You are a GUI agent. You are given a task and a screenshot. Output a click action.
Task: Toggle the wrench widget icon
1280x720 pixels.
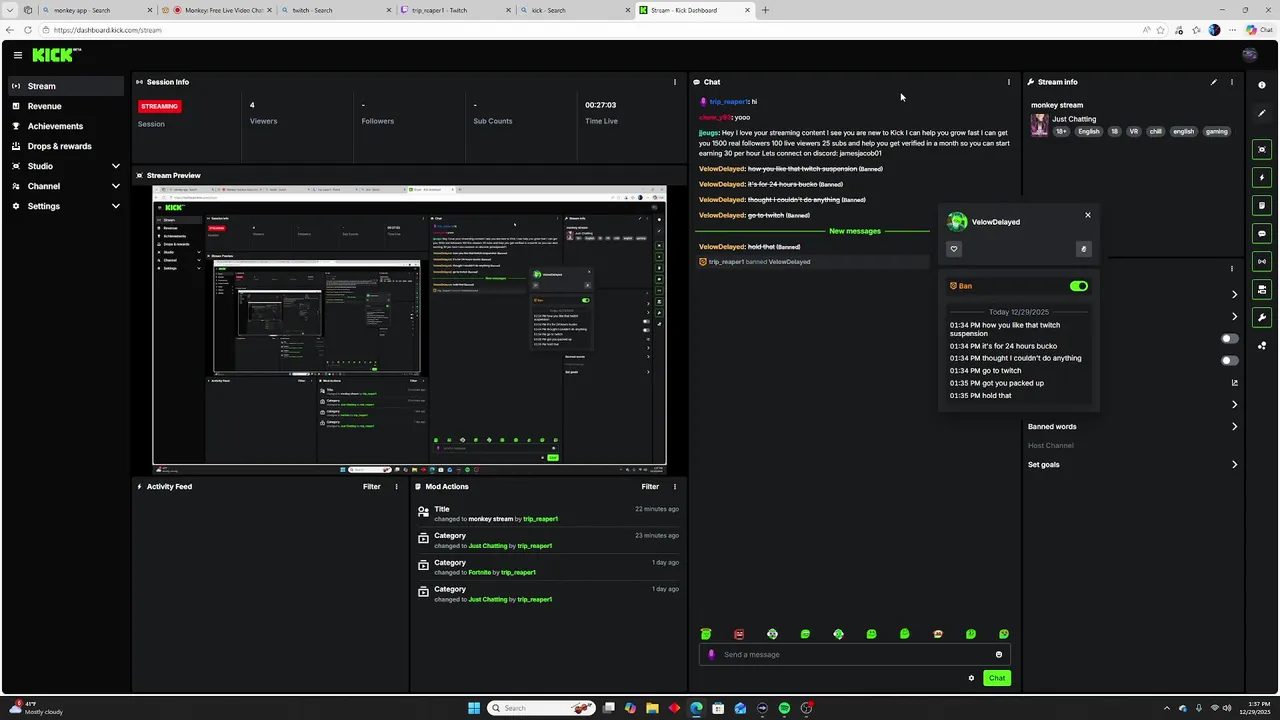coord(1261,317)
